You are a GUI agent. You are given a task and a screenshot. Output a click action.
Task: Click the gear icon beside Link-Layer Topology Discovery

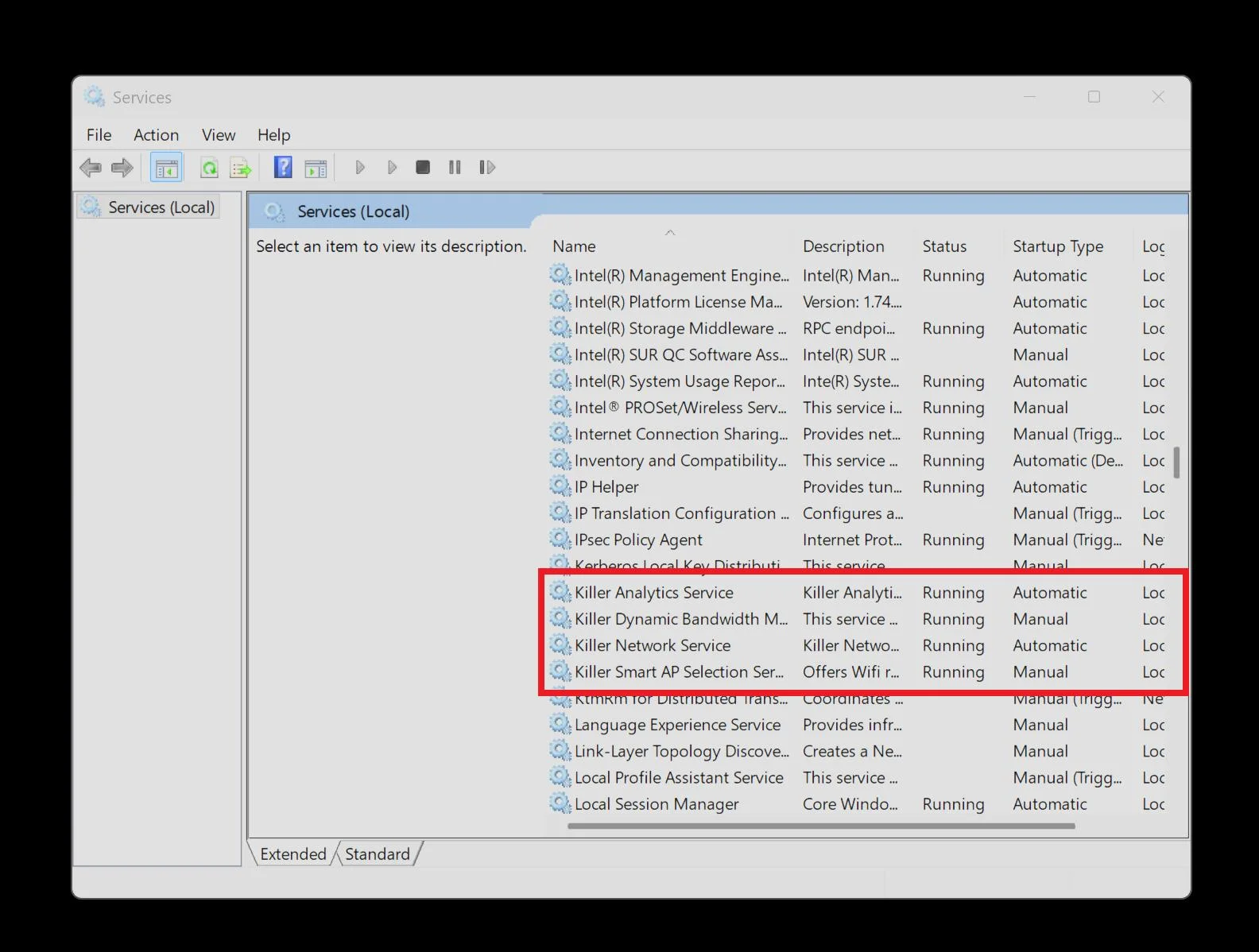point(560,750)
